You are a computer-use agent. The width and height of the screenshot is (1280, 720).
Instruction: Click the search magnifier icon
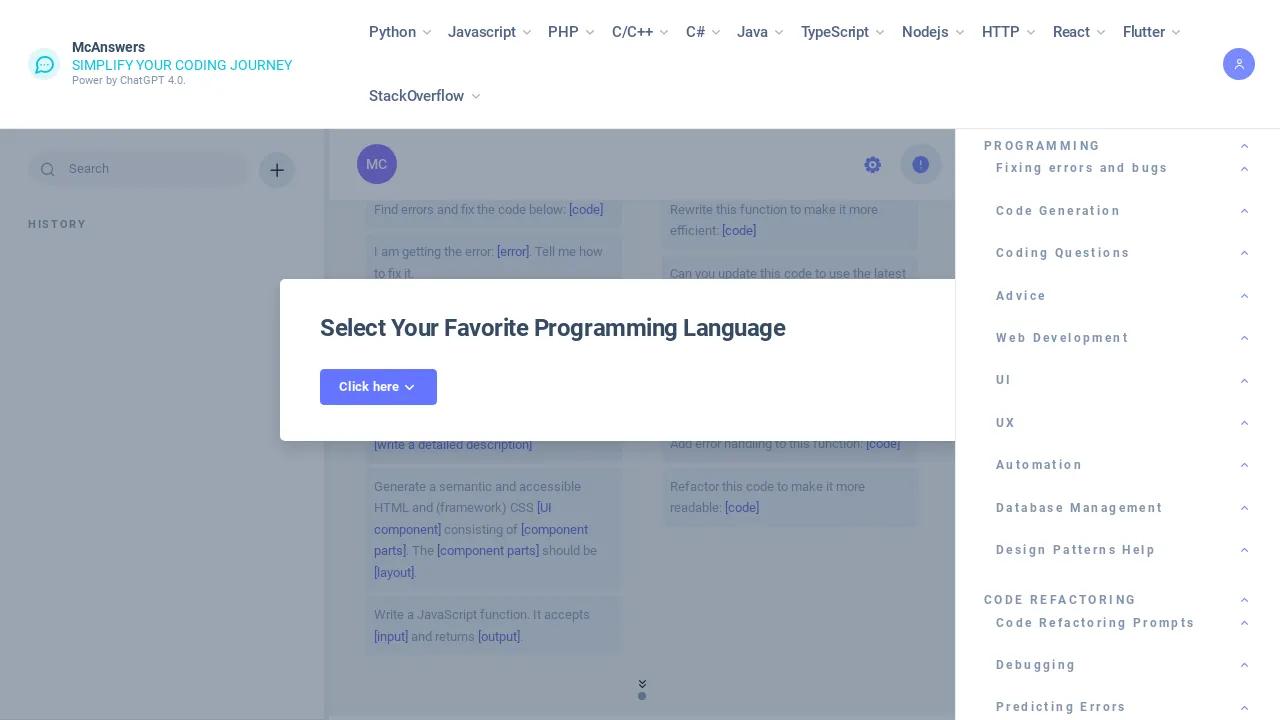click(47, 170)
